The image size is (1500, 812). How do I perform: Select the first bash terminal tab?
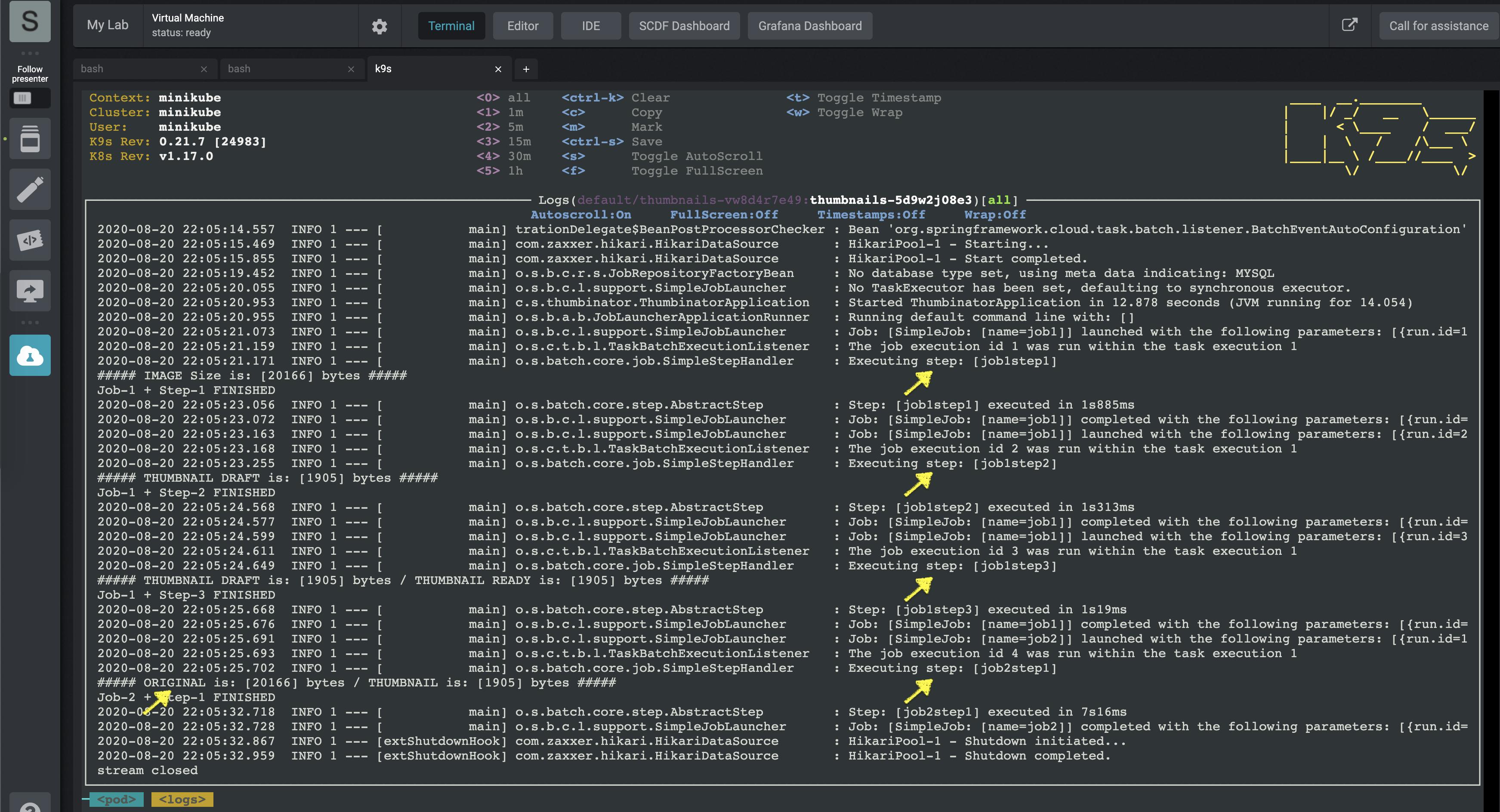[x=134, y=69]
